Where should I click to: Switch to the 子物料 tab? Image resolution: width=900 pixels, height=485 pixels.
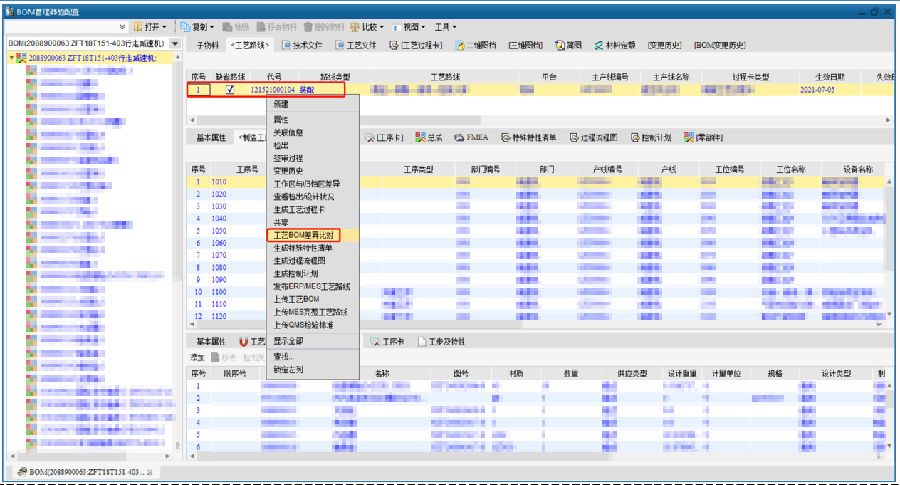pyautogui.click(x=207, y=45)
